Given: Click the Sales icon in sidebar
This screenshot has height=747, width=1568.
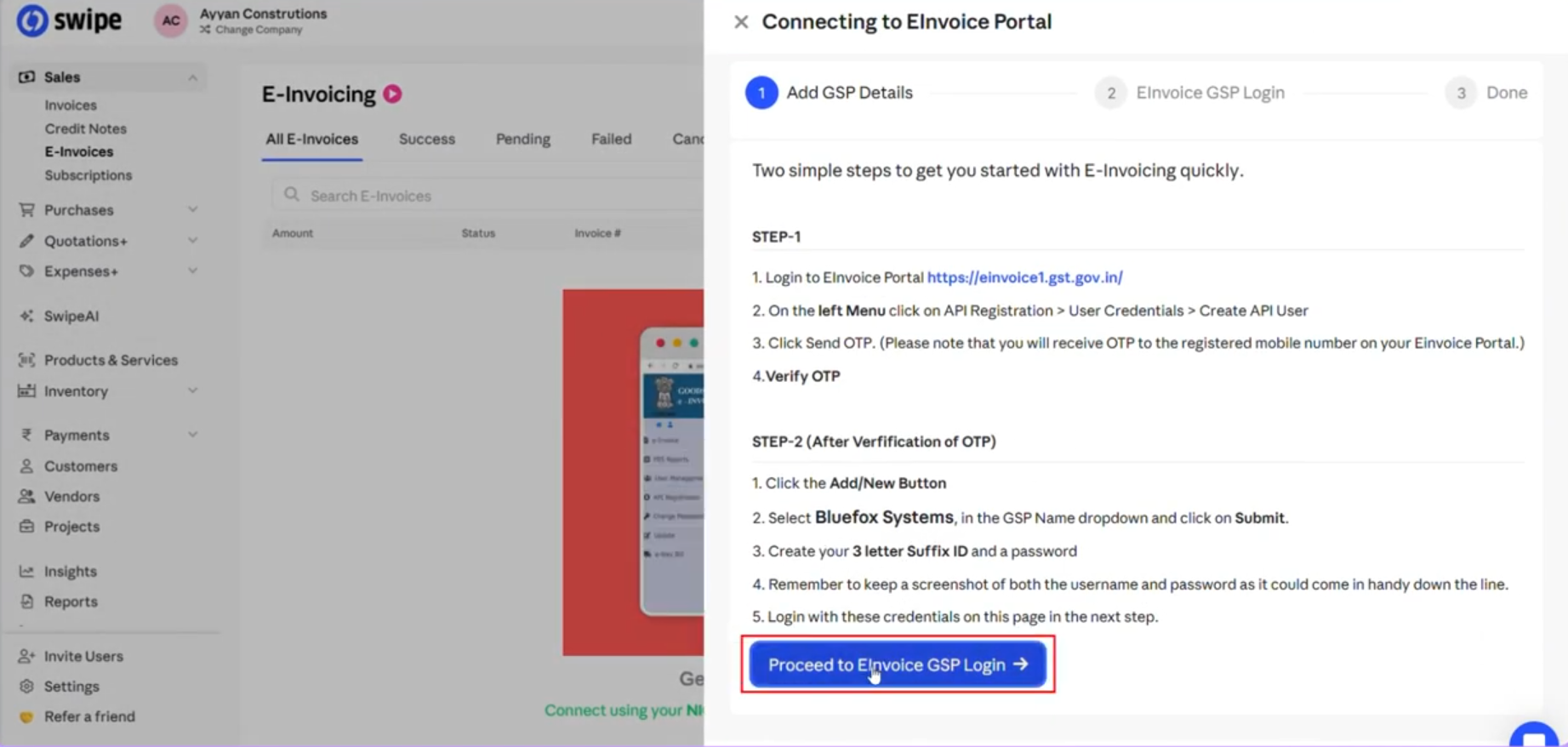Looking at the screenshot, I should tap(26, 77).
